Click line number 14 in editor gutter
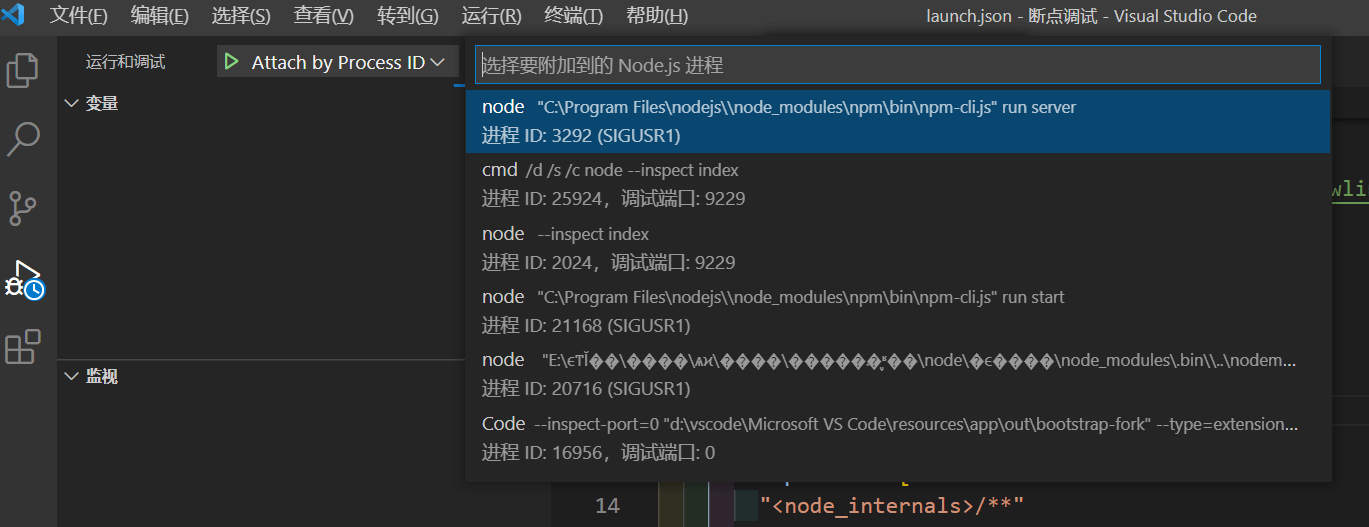The image size is (1369, 527). point(607,505)
